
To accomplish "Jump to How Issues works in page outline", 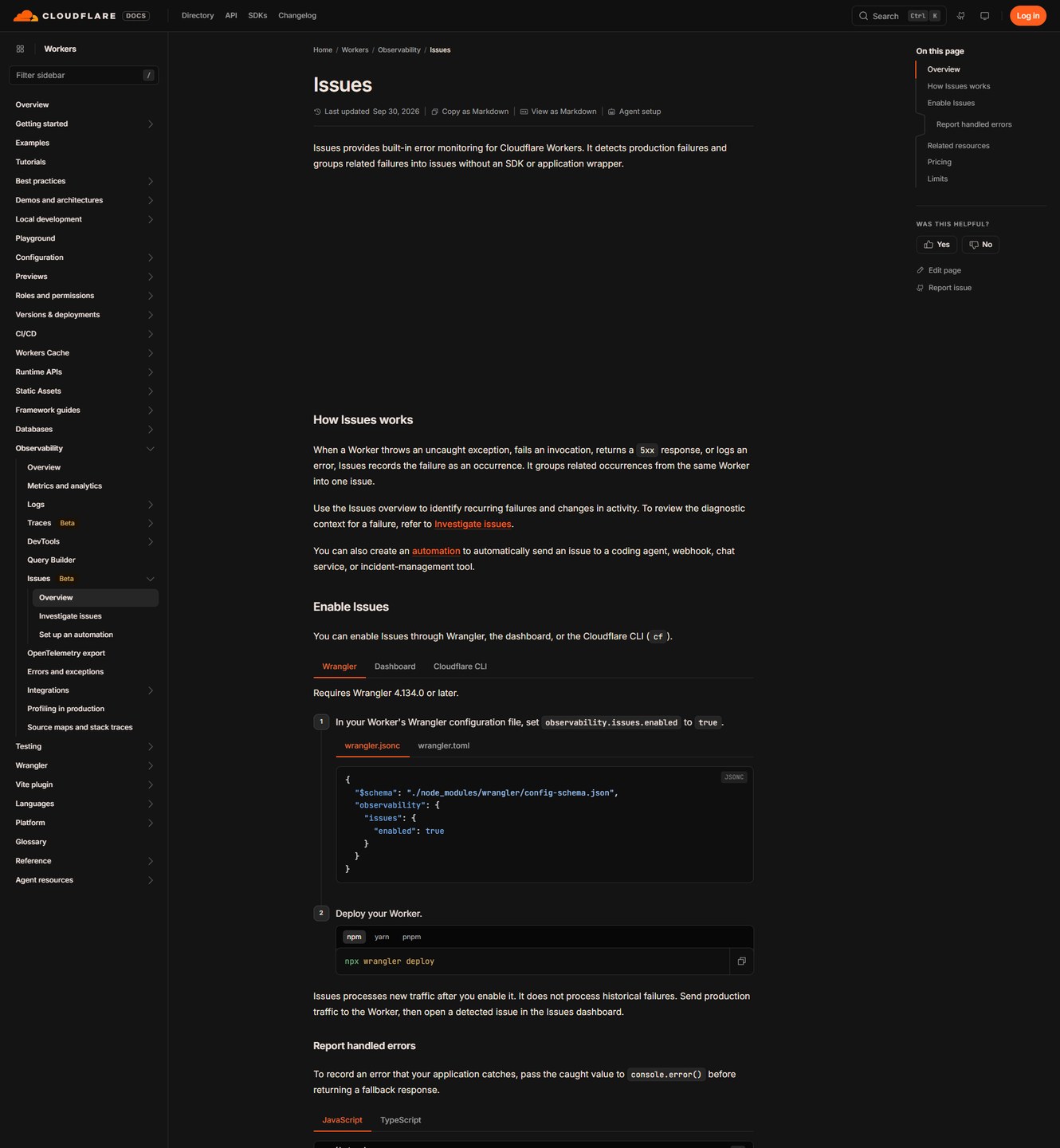I will coord(959,86).
